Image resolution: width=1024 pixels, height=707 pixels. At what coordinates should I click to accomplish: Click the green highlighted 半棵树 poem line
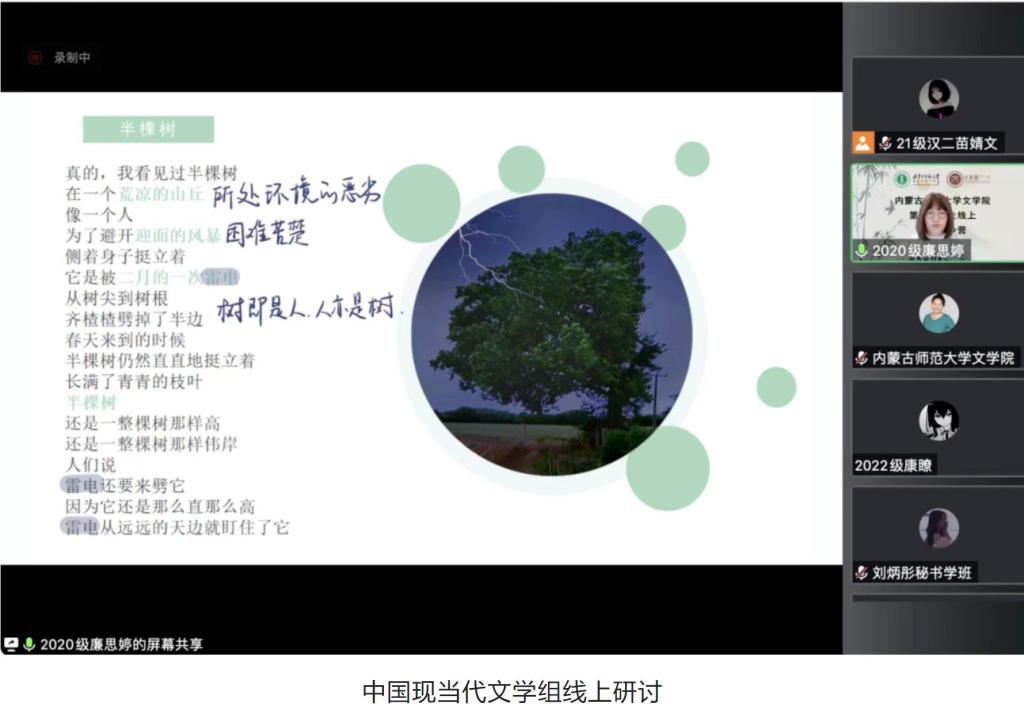(91, 402)
